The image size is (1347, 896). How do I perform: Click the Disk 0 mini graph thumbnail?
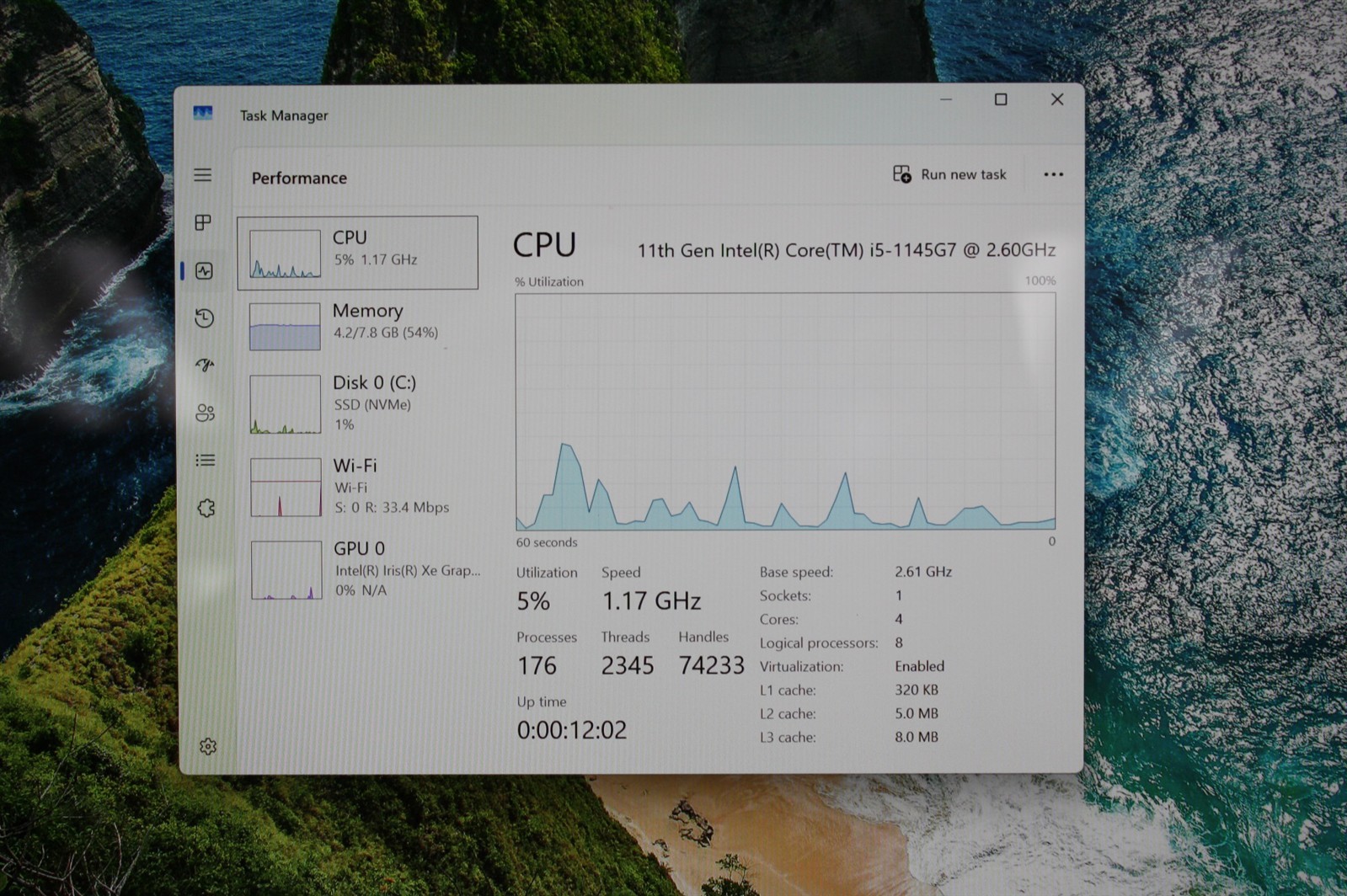click(x=286, y=403)
